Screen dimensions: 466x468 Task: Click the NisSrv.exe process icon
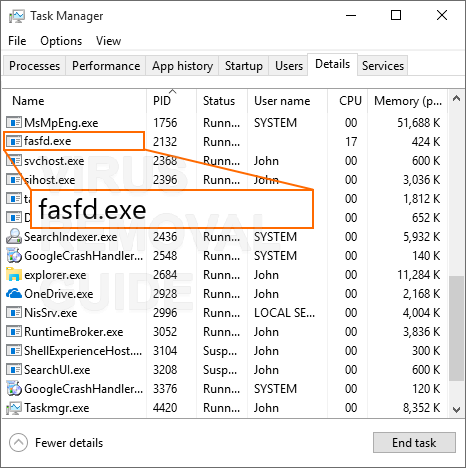(14, 313)
